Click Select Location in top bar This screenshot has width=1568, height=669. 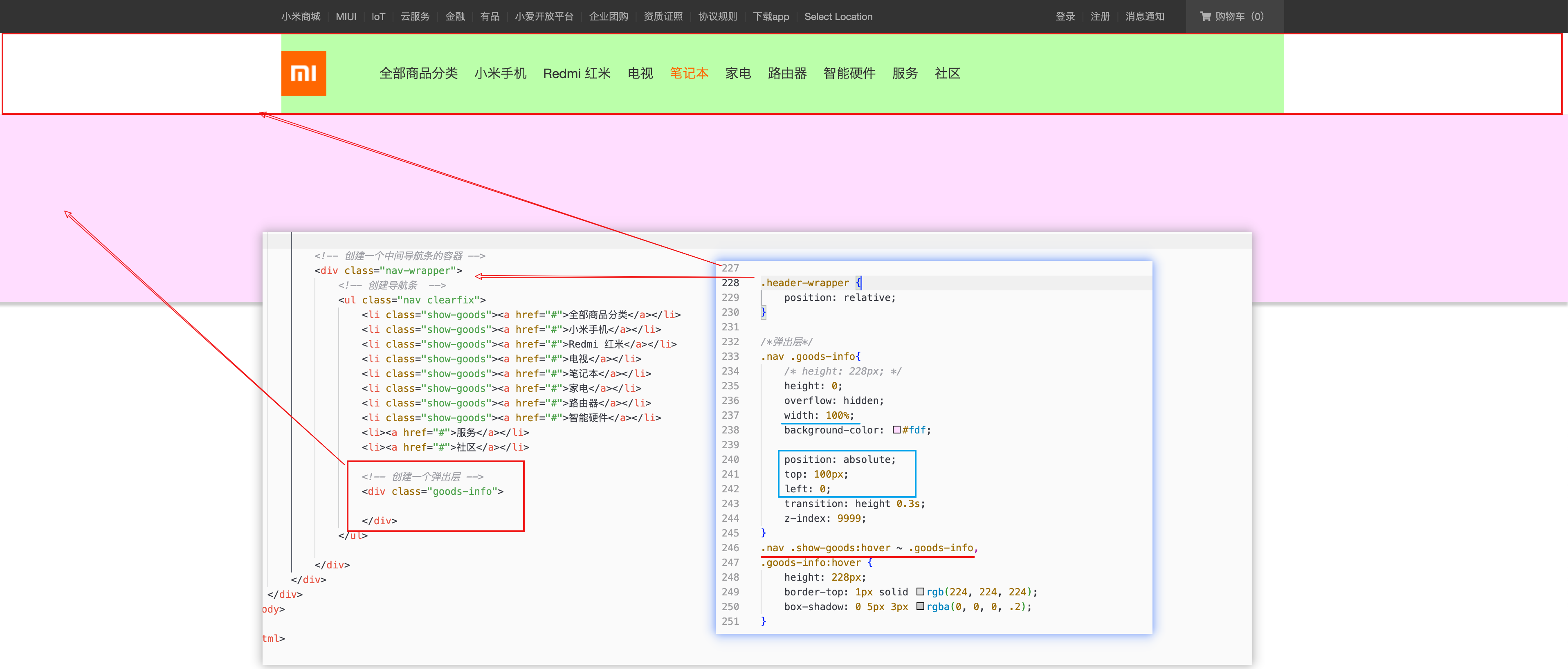(x=838, y=16)
